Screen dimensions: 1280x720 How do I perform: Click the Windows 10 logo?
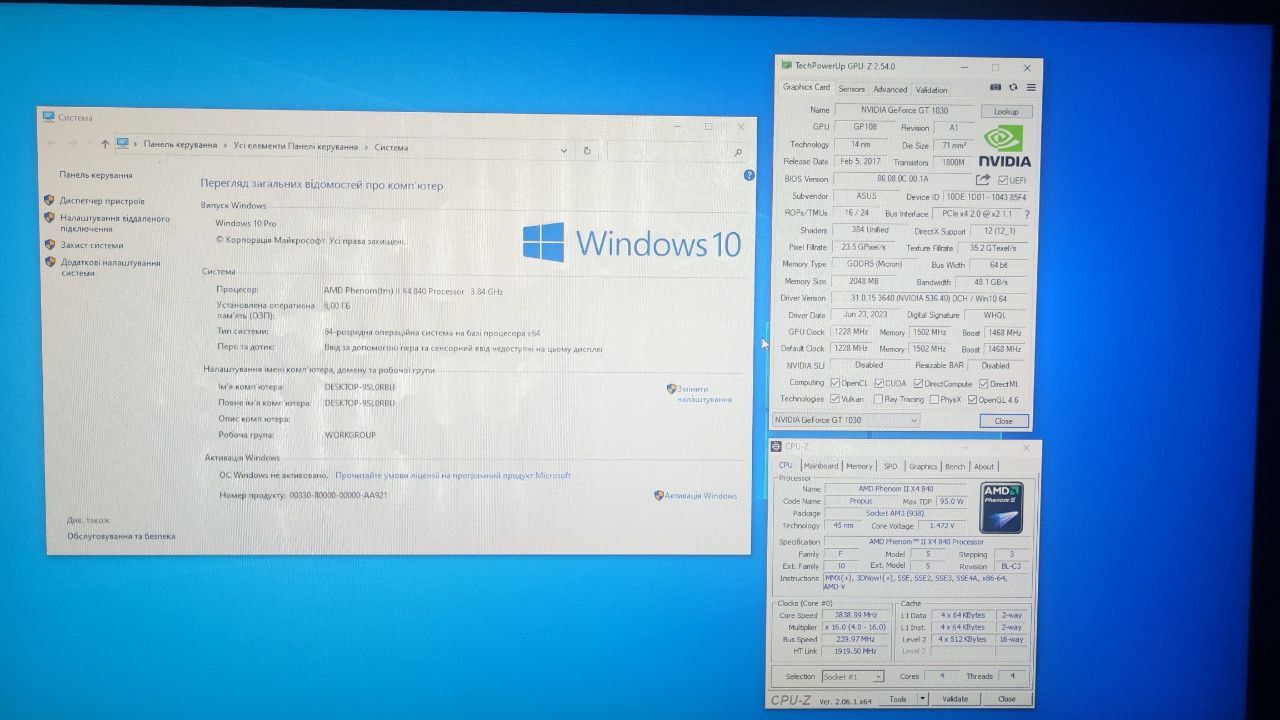click(x=631, y=243)
